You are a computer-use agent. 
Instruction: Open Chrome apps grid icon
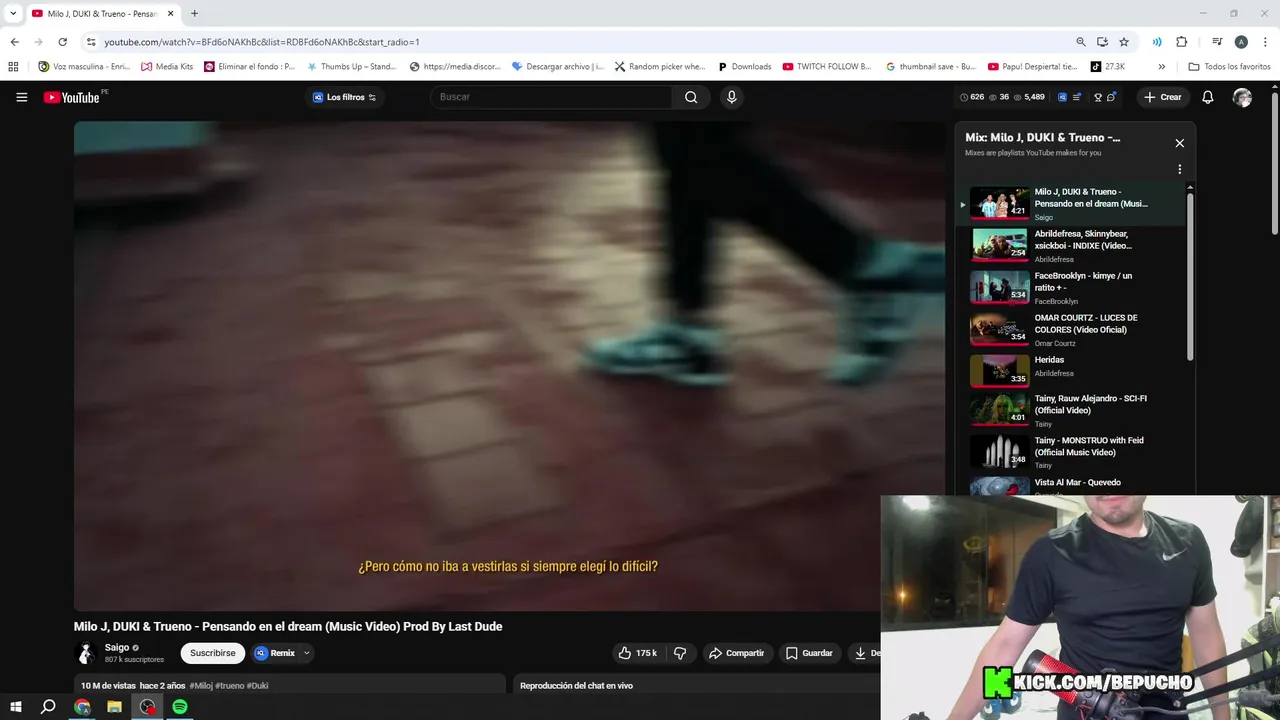[13, 67]
